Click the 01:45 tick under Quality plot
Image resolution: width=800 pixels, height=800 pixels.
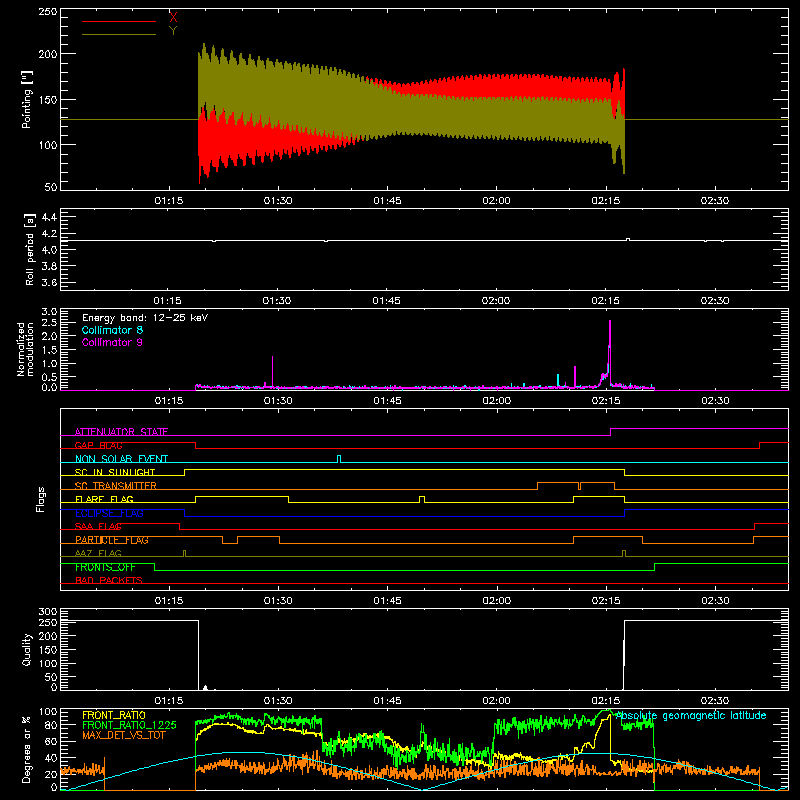[x=387, y=701]
